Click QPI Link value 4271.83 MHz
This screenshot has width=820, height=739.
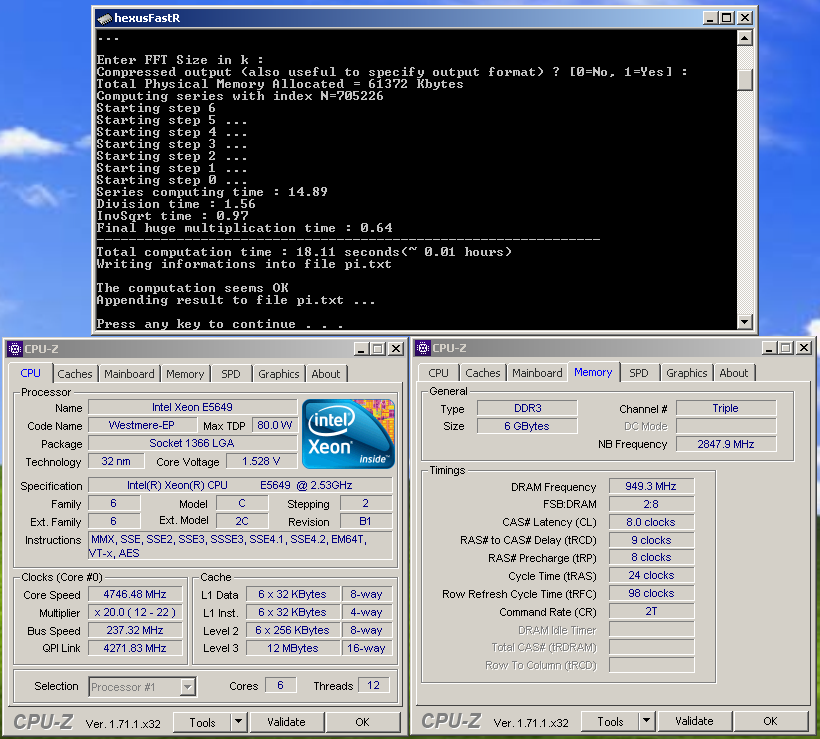[135, 648]
